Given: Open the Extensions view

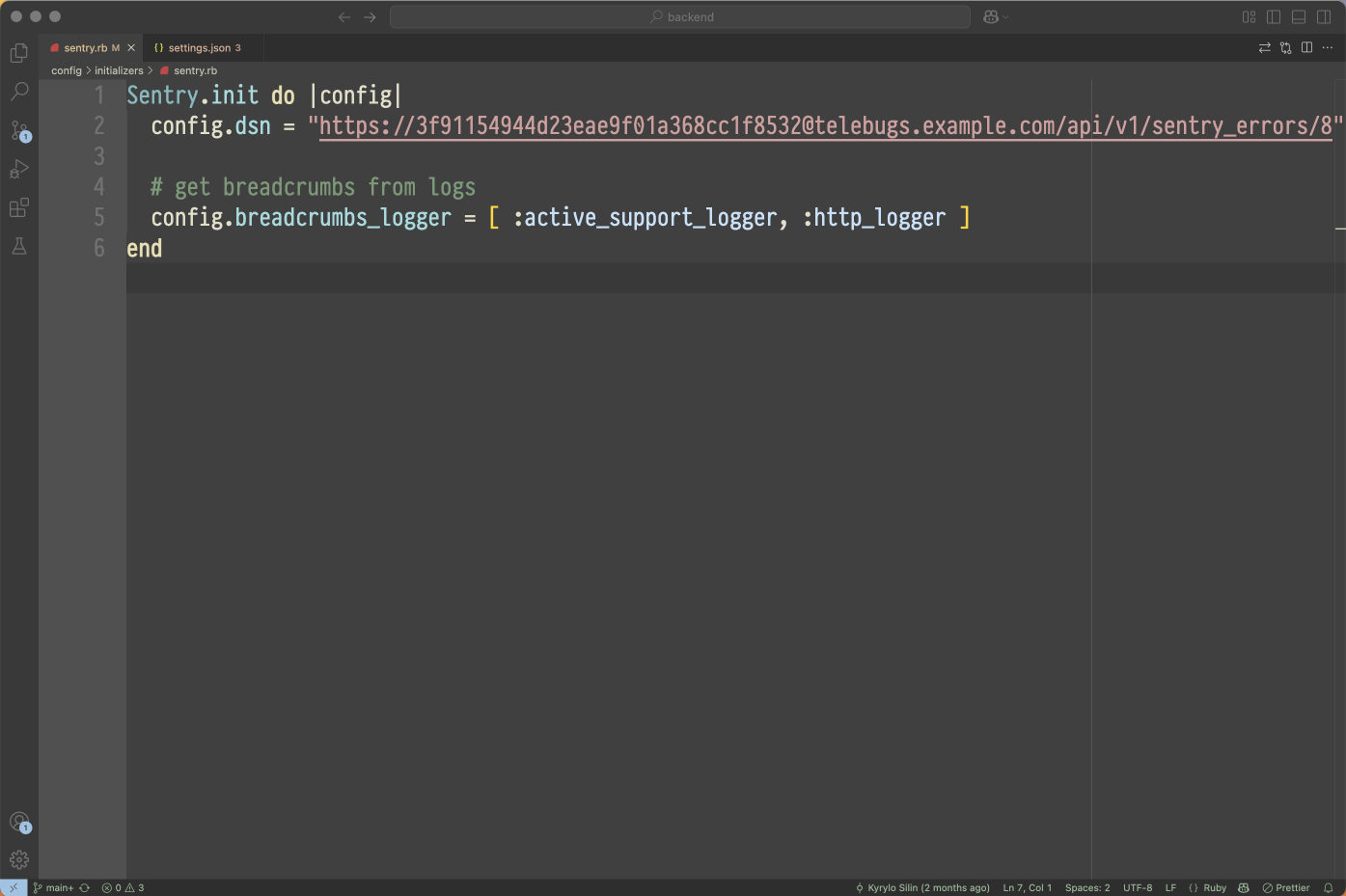Looking at the screenshot, I should tap(19, 207).
